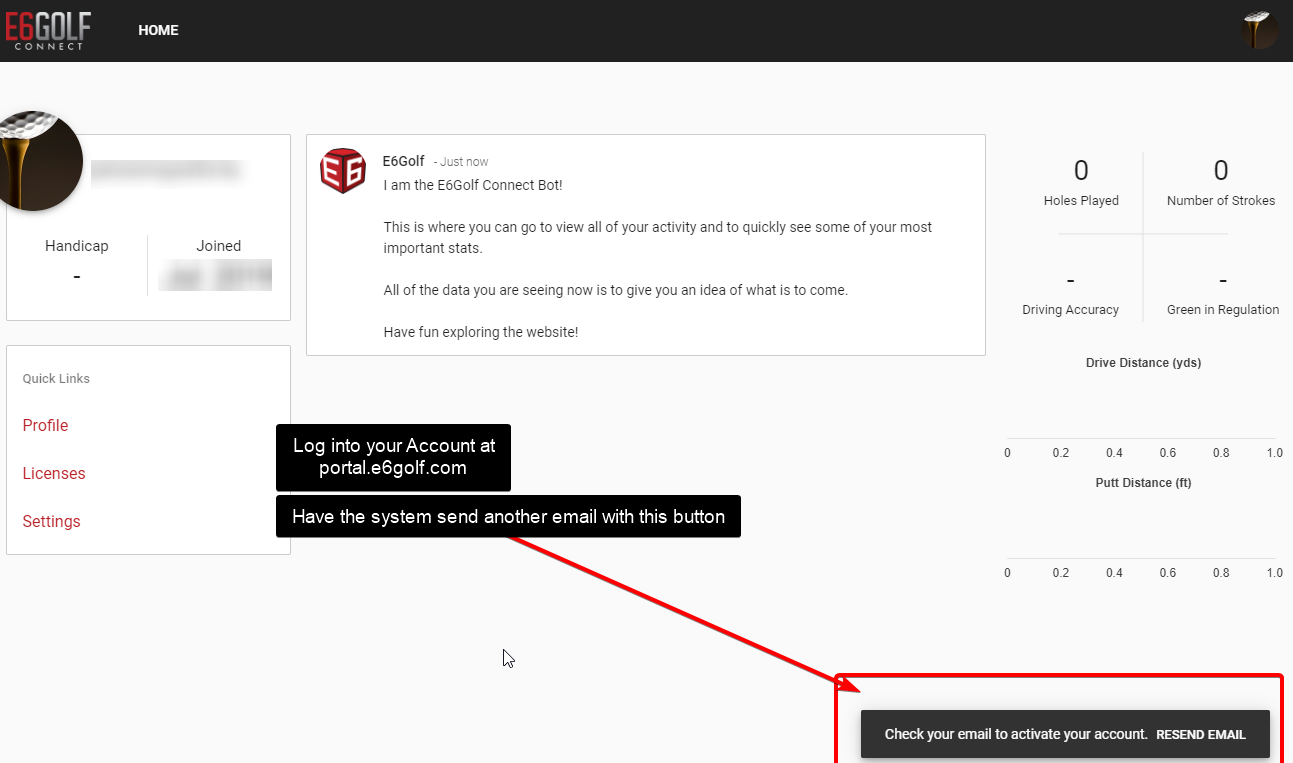Click the E6Golf author name in the post
1293x763 pixels.
(403, 161)
